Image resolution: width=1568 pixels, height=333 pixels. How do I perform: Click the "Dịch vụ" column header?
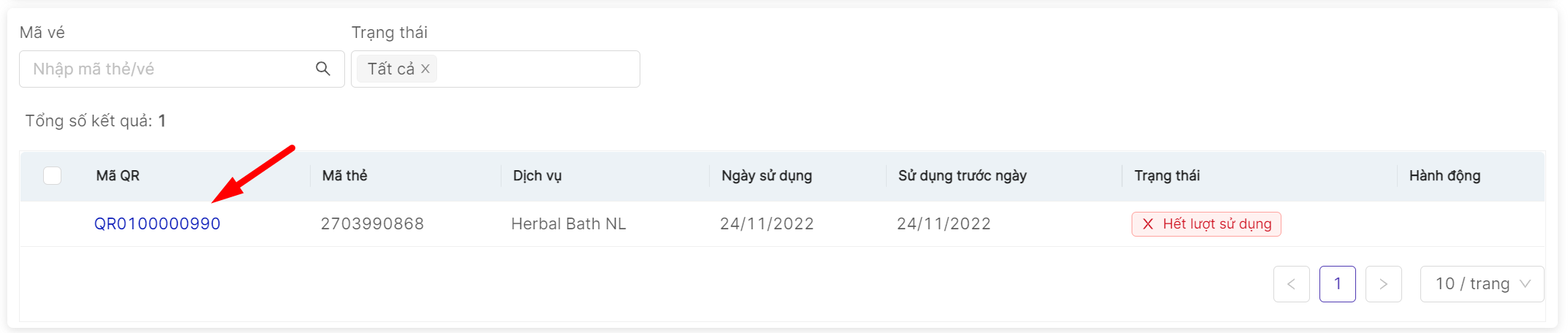(x=537, y=176)
